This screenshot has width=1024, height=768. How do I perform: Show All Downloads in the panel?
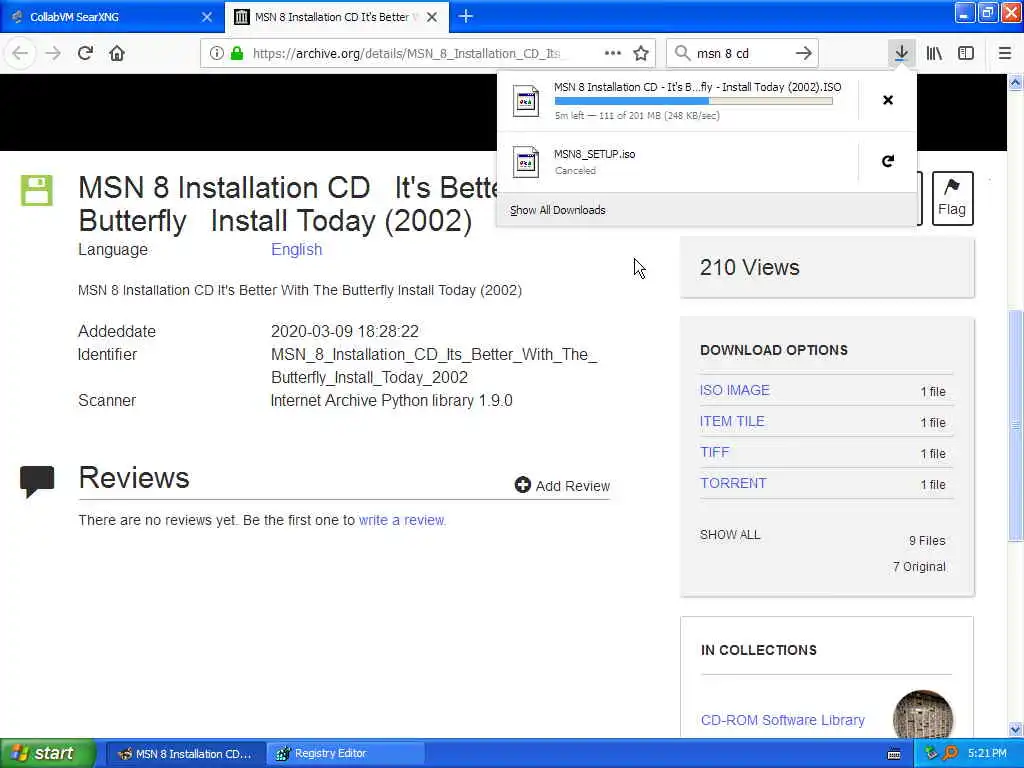click(x=558, y=210)
